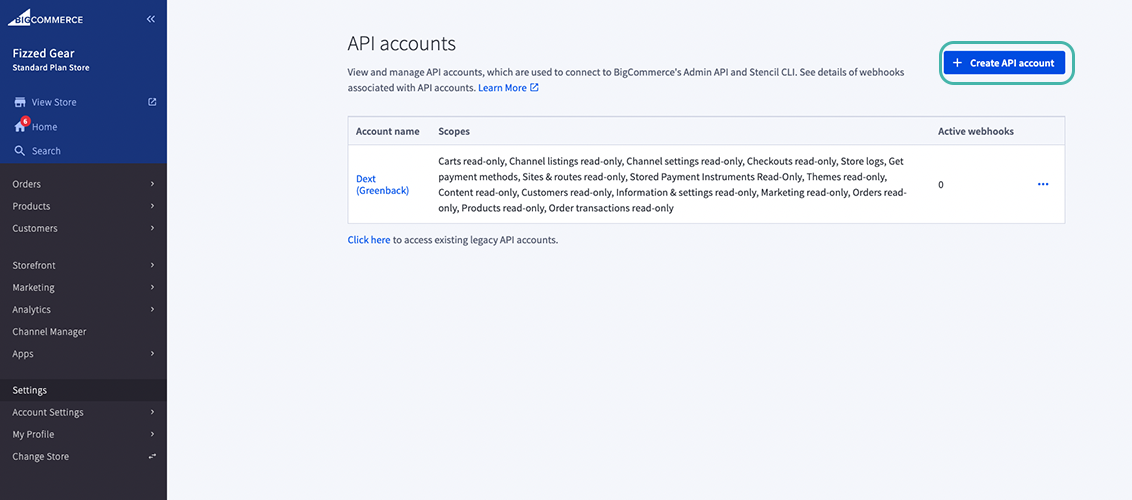Expand the Products menu

point(83,206)
